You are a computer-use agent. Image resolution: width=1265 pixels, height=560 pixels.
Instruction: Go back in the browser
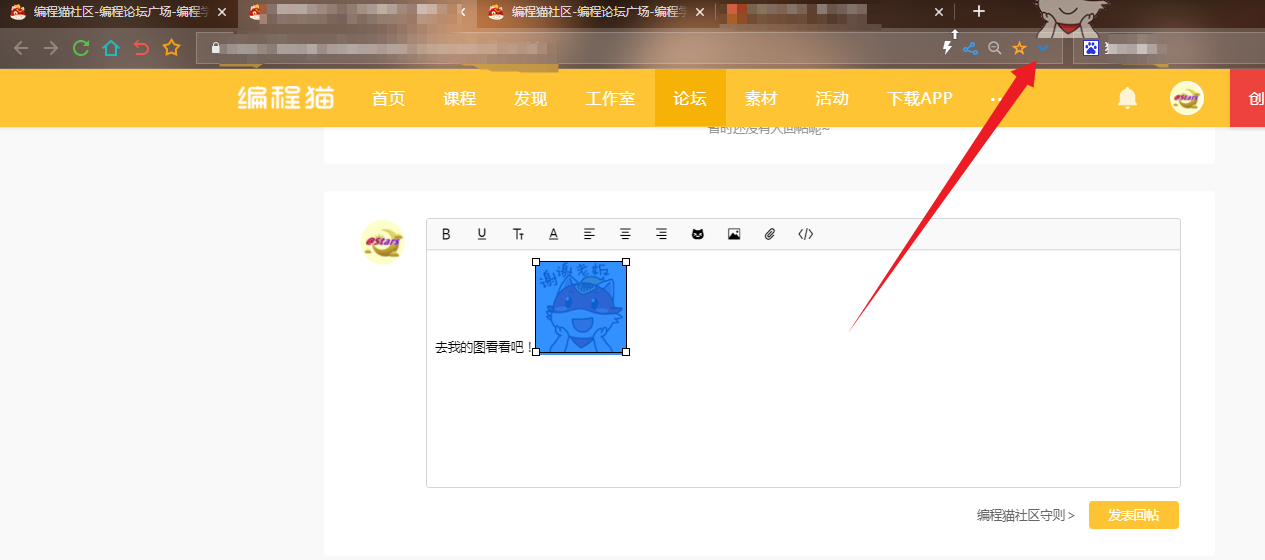[21, 48]
